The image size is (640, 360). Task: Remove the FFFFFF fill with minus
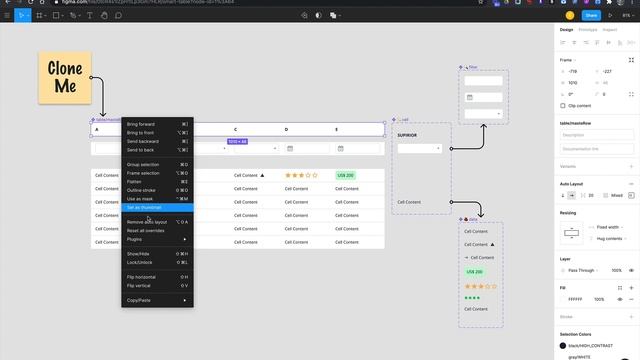coord(631,299)
